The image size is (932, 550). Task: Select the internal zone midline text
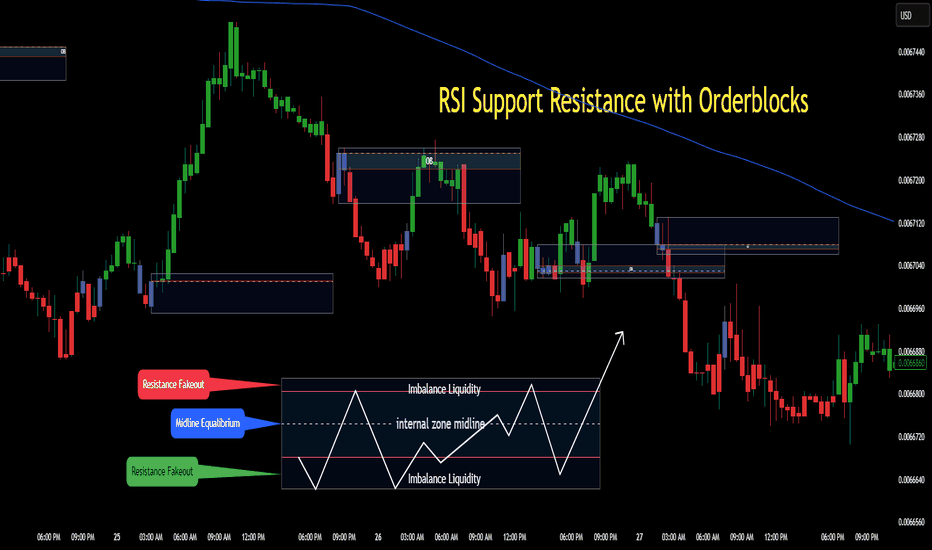[x=440, y=424]
